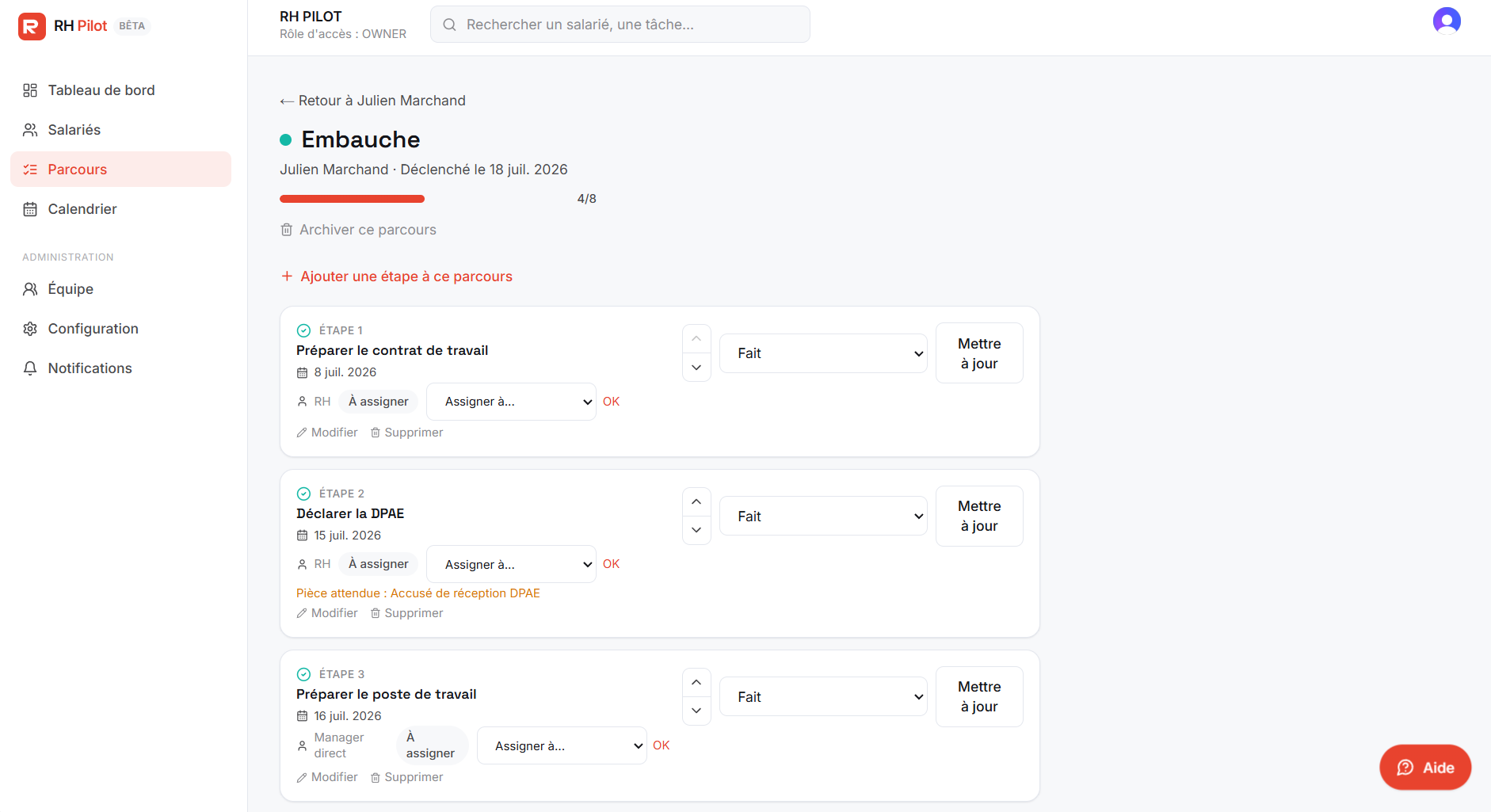The height and width of the screenshot is (812, 1491).
Task: Click the Parcours checklist icon
Action: (30, 170)
